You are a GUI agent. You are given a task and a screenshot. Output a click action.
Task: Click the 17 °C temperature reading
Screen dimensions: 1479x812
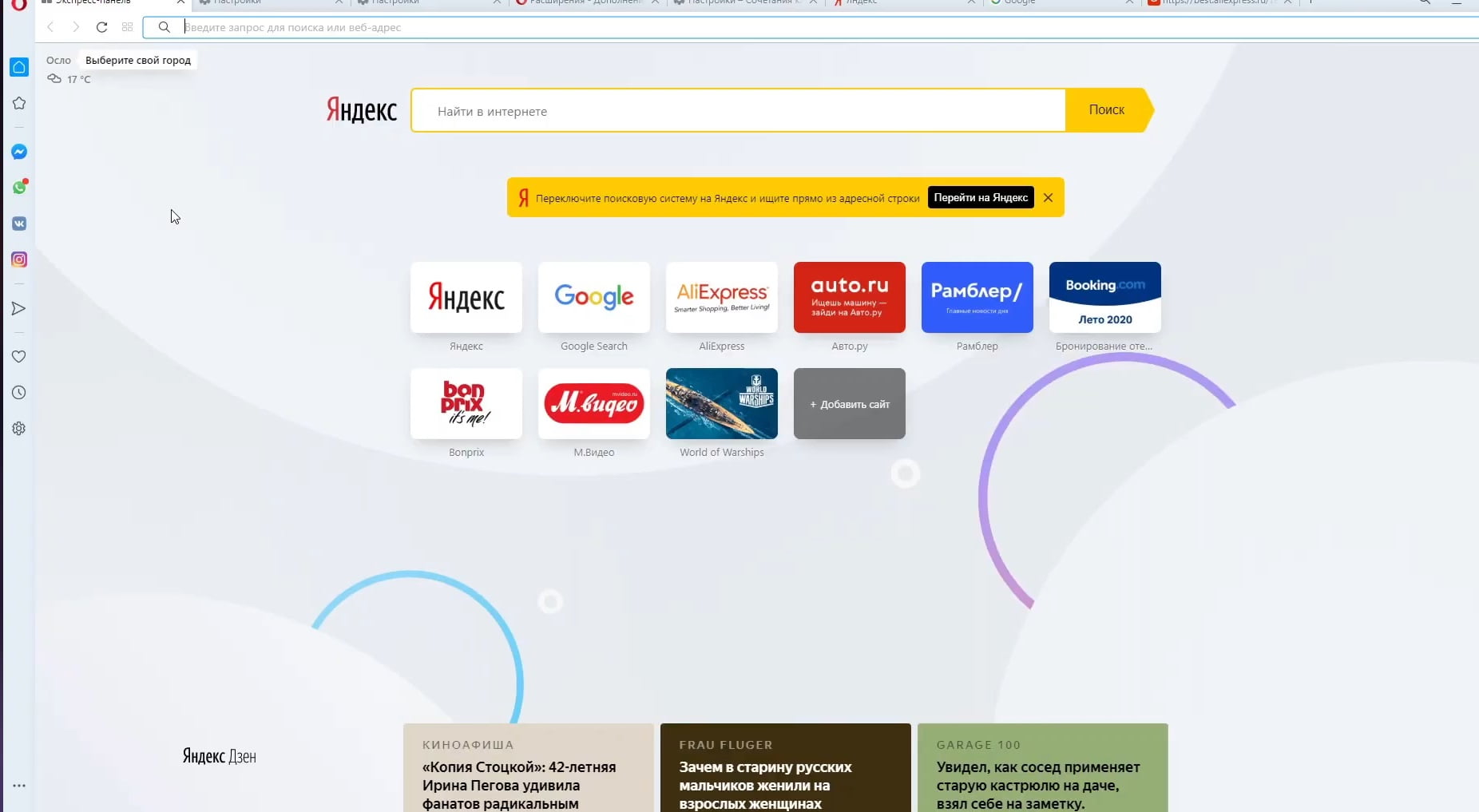pos(79,79)
